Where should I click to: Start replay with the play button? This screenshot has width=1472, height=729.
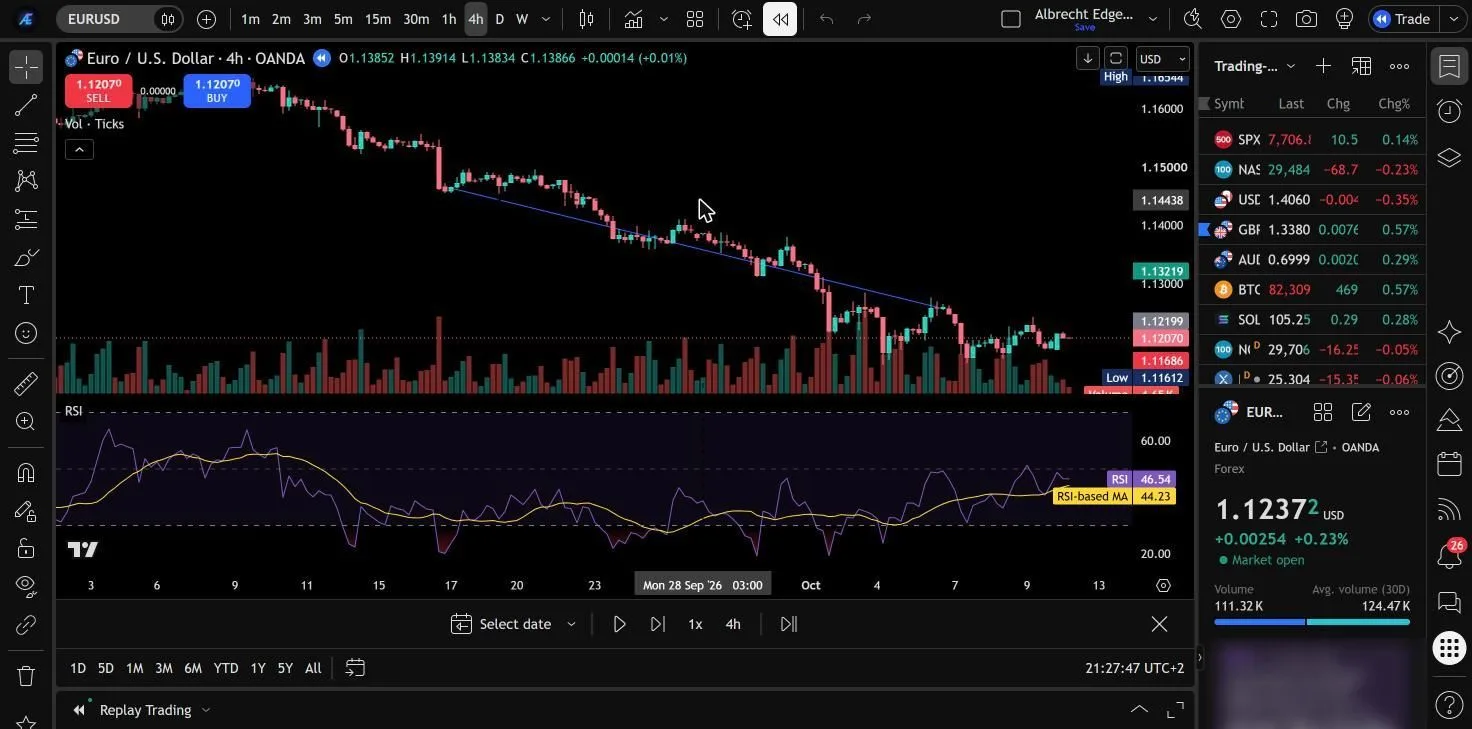click(619, 624)
